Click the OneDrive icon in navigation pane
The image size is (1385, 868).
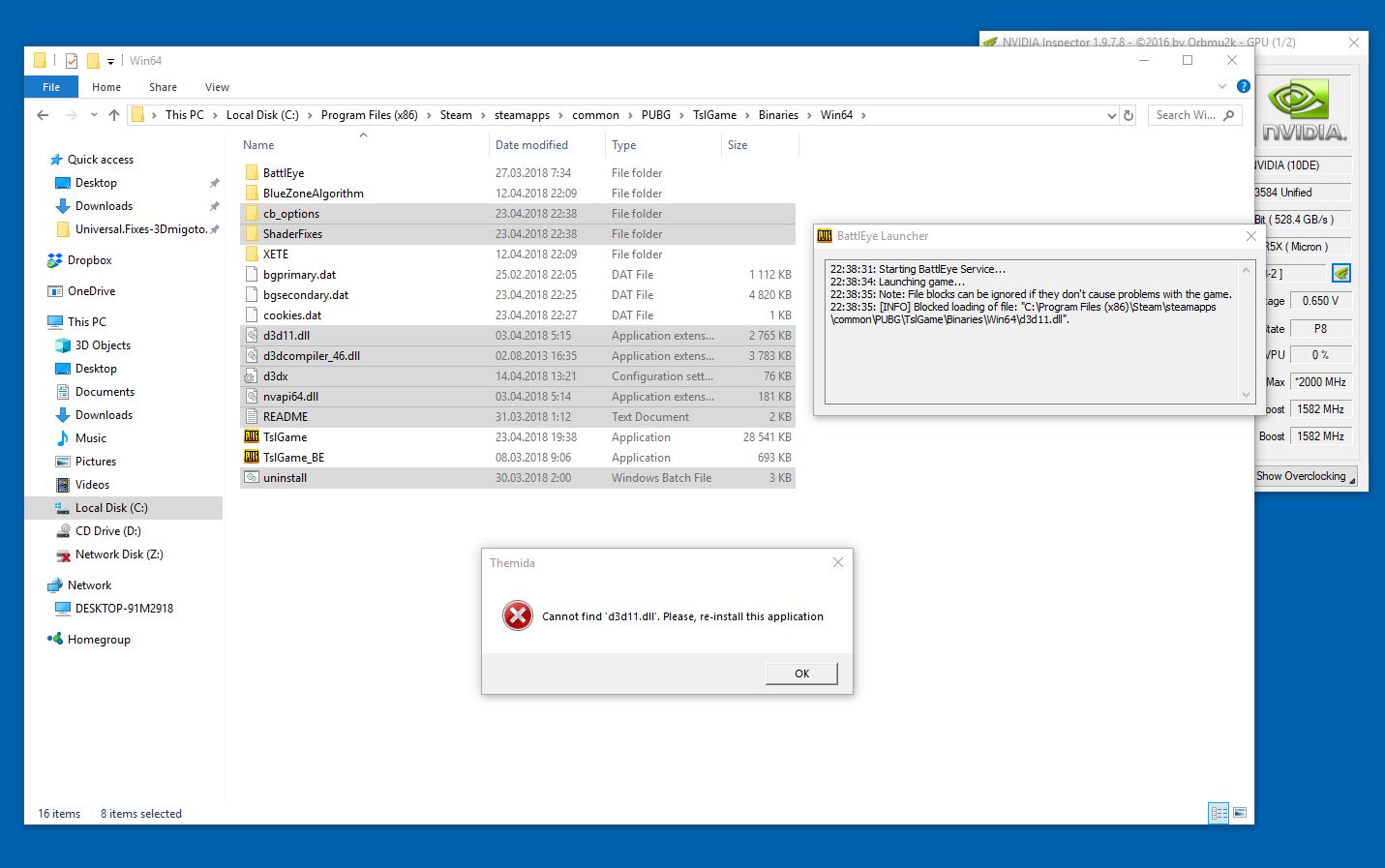pyautogui.click(x=55, y=291)
